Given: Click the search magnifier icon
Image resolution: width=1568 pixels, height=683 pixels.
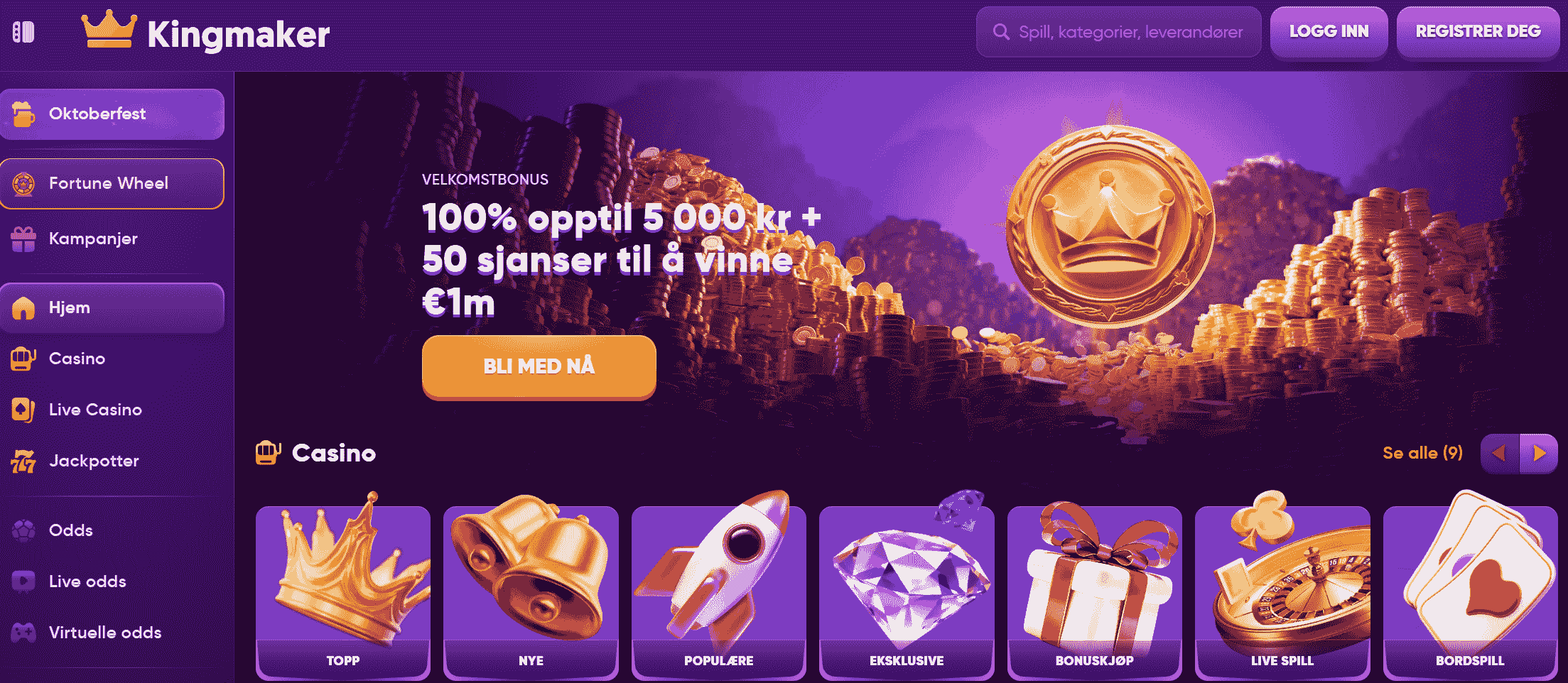Looking at the screenshot, I should pos(1001,32).
